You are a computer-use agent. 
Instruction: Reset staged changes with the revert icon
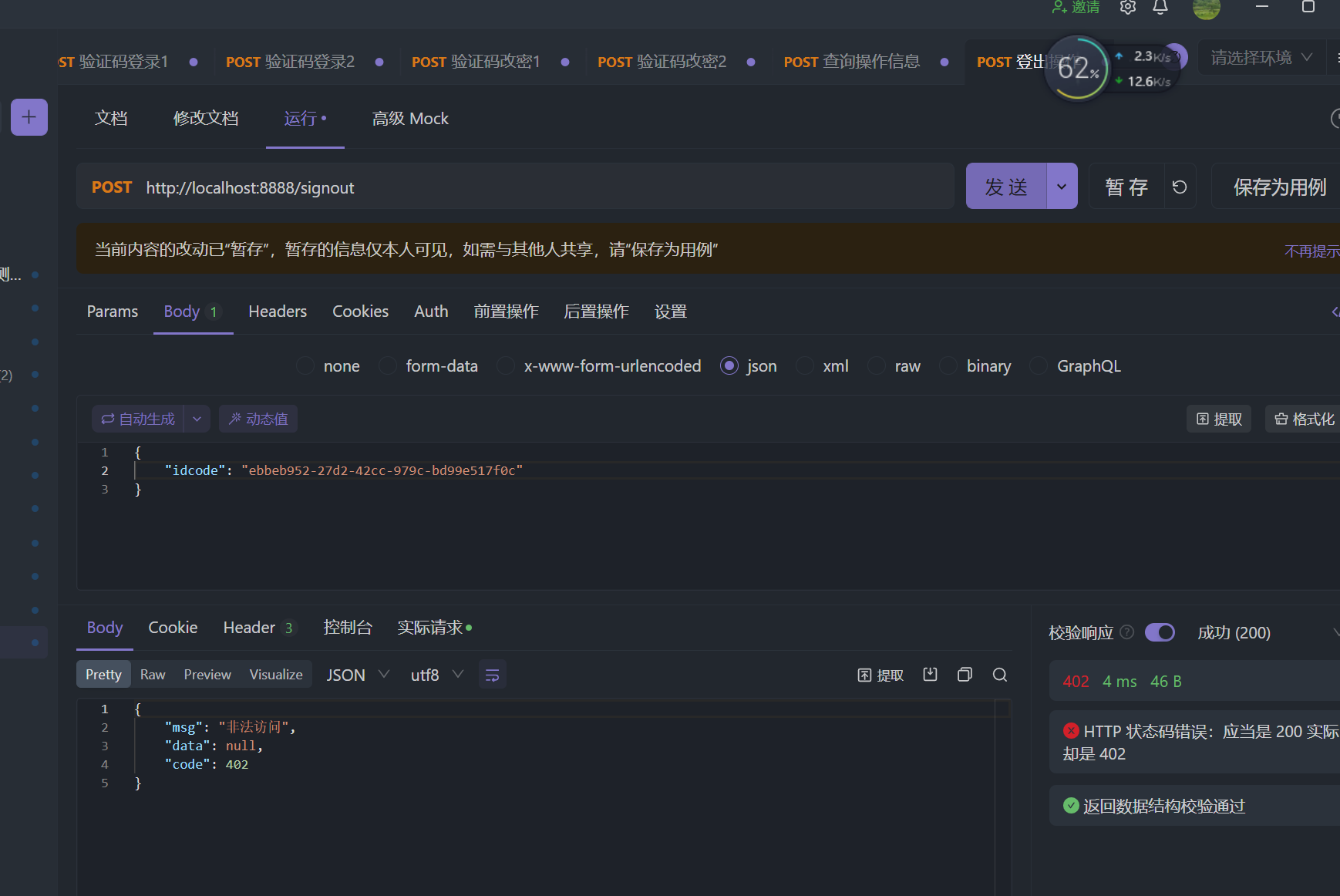(1180, 187)
